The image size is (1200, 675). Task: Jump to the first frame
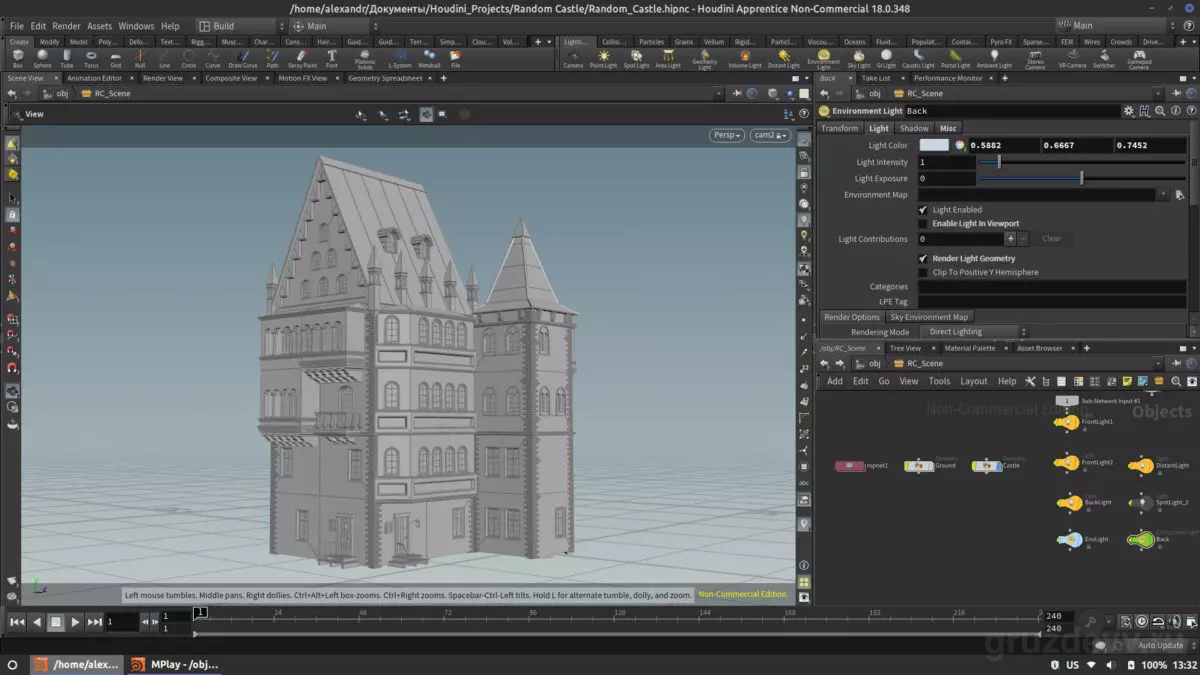pyautogui.click(x=17, y=622)
